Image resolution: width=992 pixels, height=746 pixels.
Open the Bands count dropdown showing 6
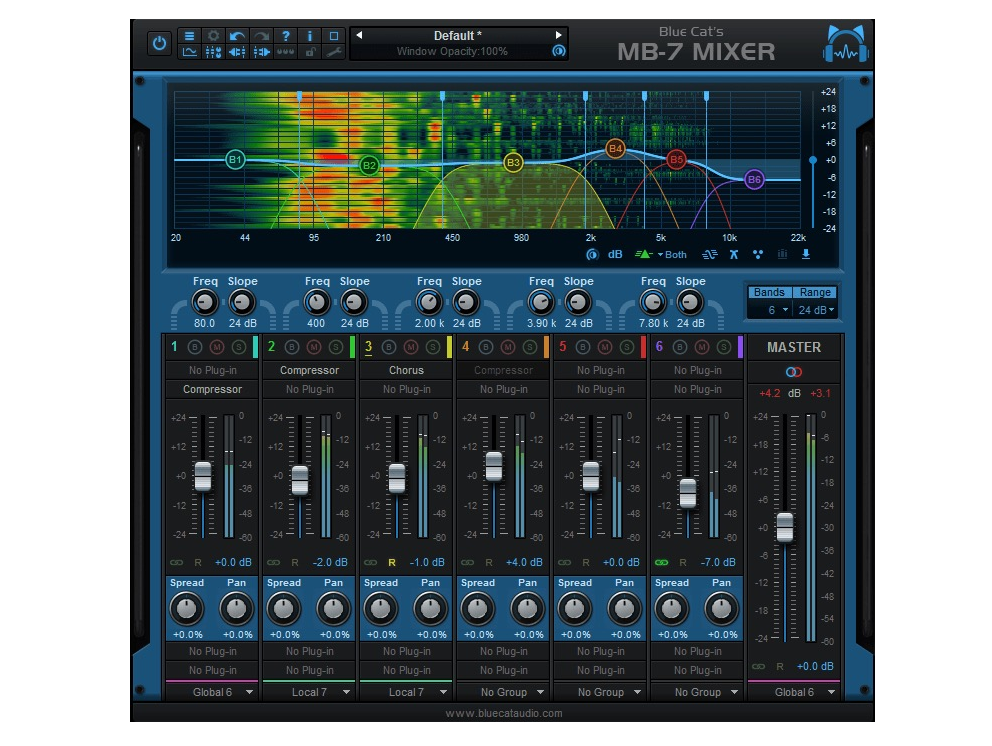771,310
